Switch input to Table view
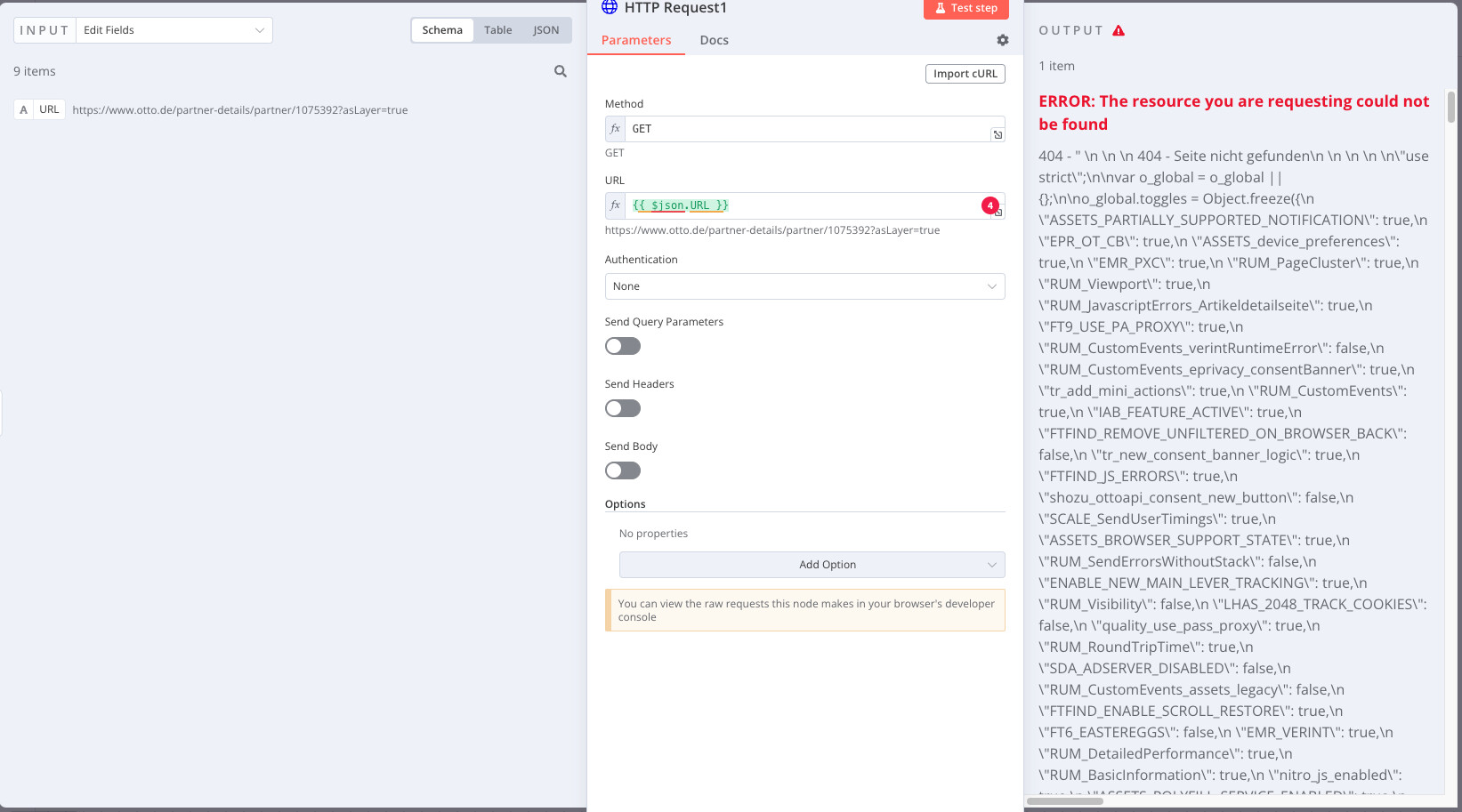Image resolution: width=1462 pixels, height=812 pixels. [498, 30]
